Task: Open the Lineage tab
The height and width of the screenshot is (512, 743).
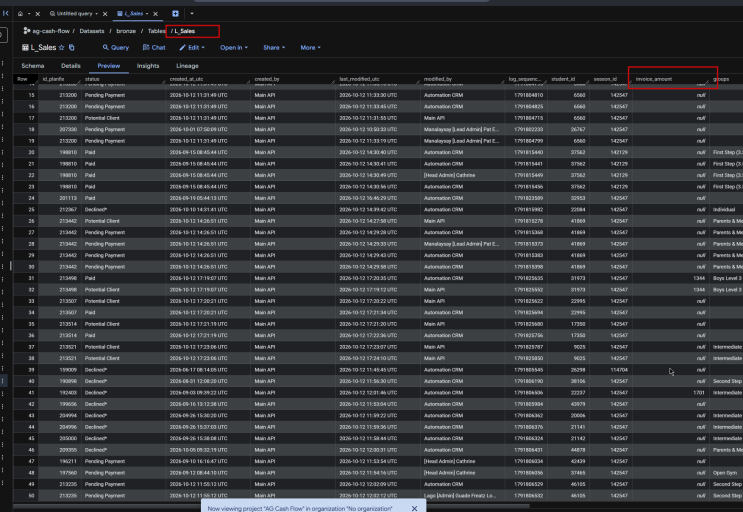Action: click(187, 66)
